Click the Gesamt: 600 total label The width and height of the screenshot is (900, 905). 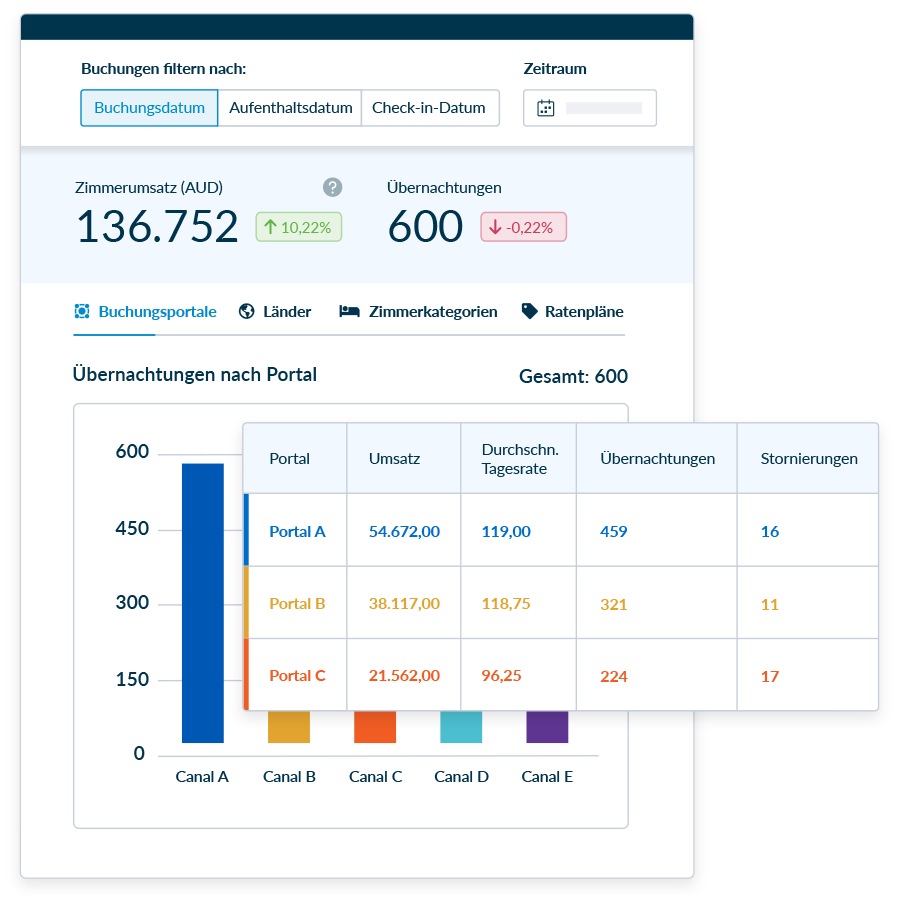click(x=572, y=377)
